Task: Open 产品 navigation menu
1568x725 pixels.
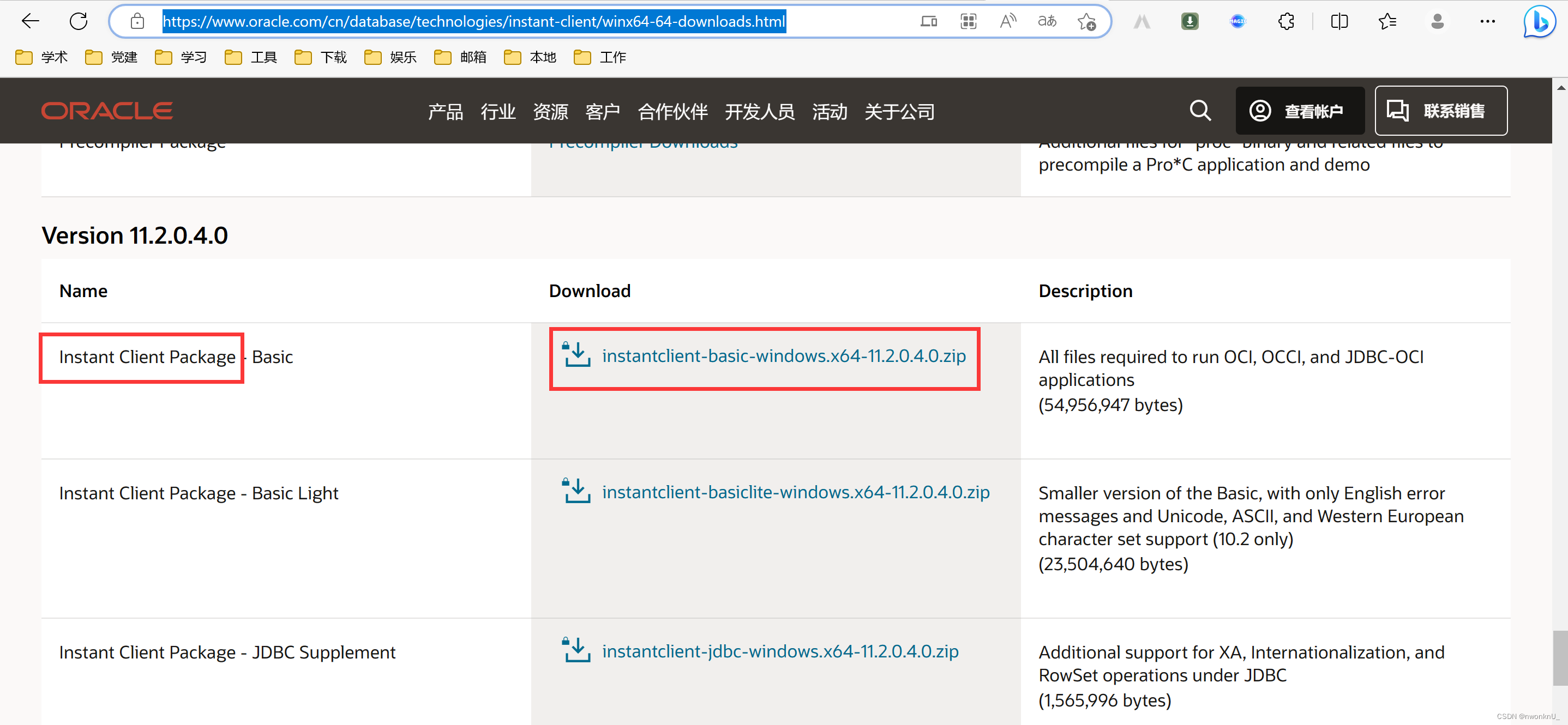Action: [445, 112]
